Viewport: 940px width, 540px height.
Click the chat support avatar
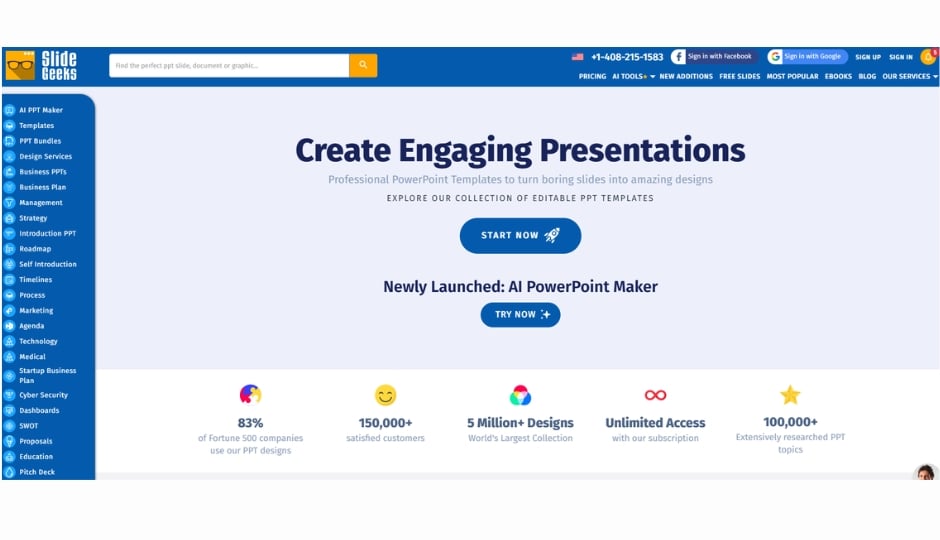point(926,472)
